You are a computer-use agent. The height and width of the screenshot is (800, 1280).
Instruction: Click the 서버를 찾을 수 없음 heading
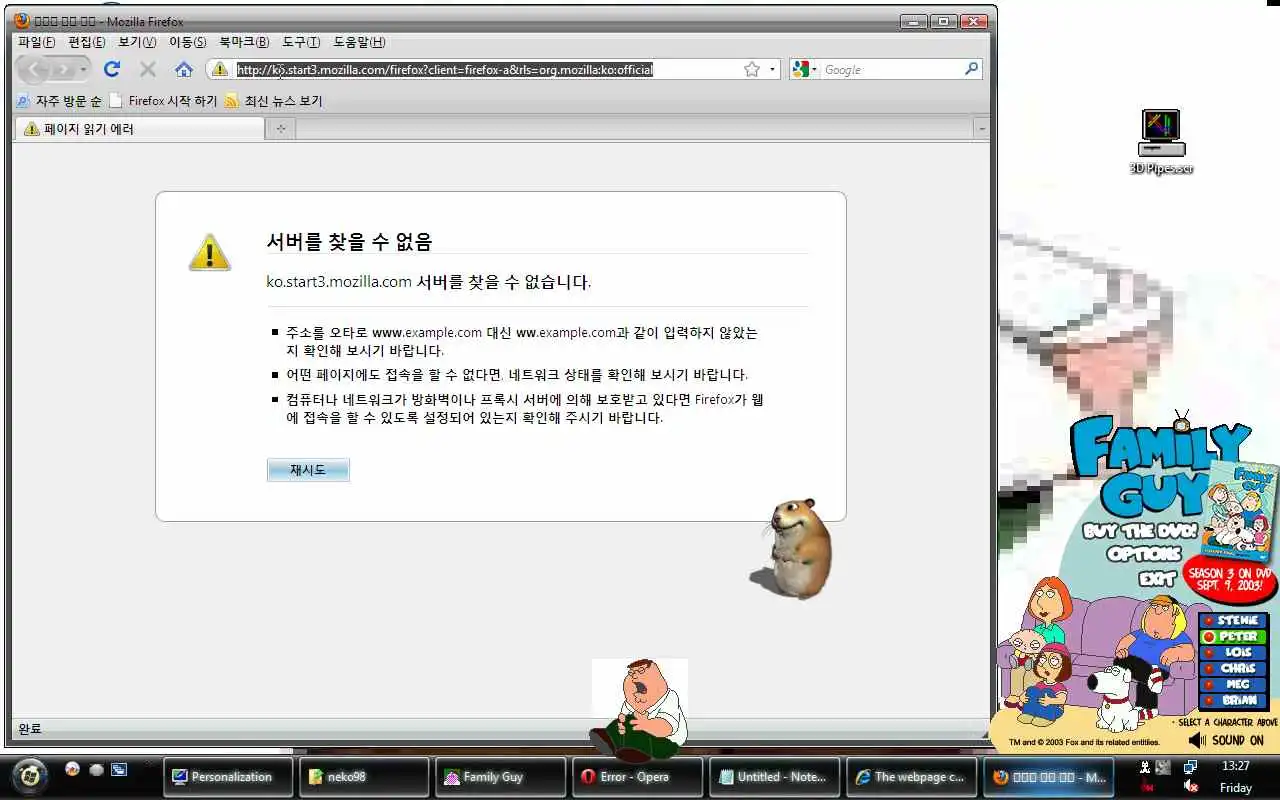349,241
